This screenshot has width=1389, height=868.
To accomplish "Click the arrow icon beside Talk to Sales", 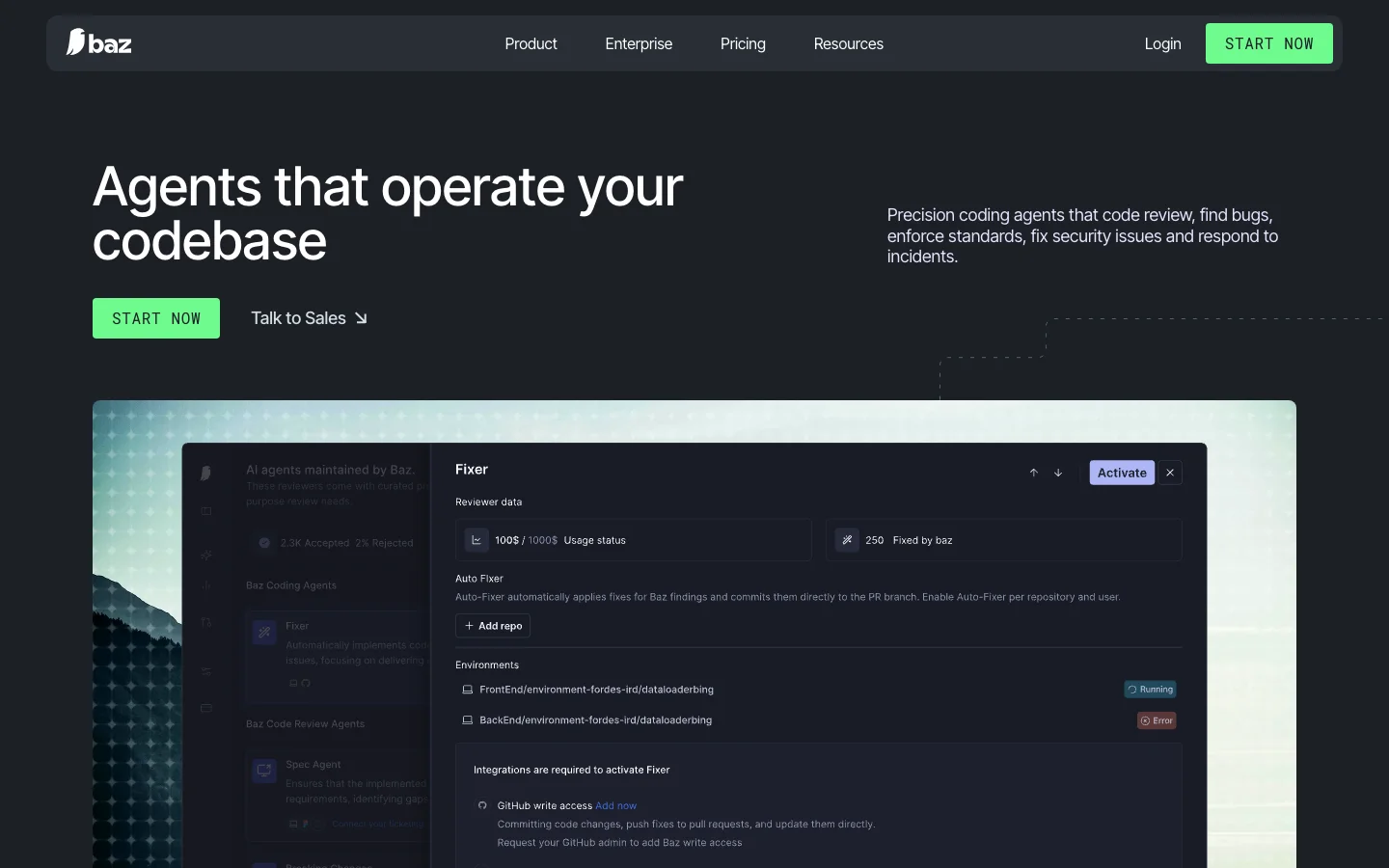I will point(361,318).
